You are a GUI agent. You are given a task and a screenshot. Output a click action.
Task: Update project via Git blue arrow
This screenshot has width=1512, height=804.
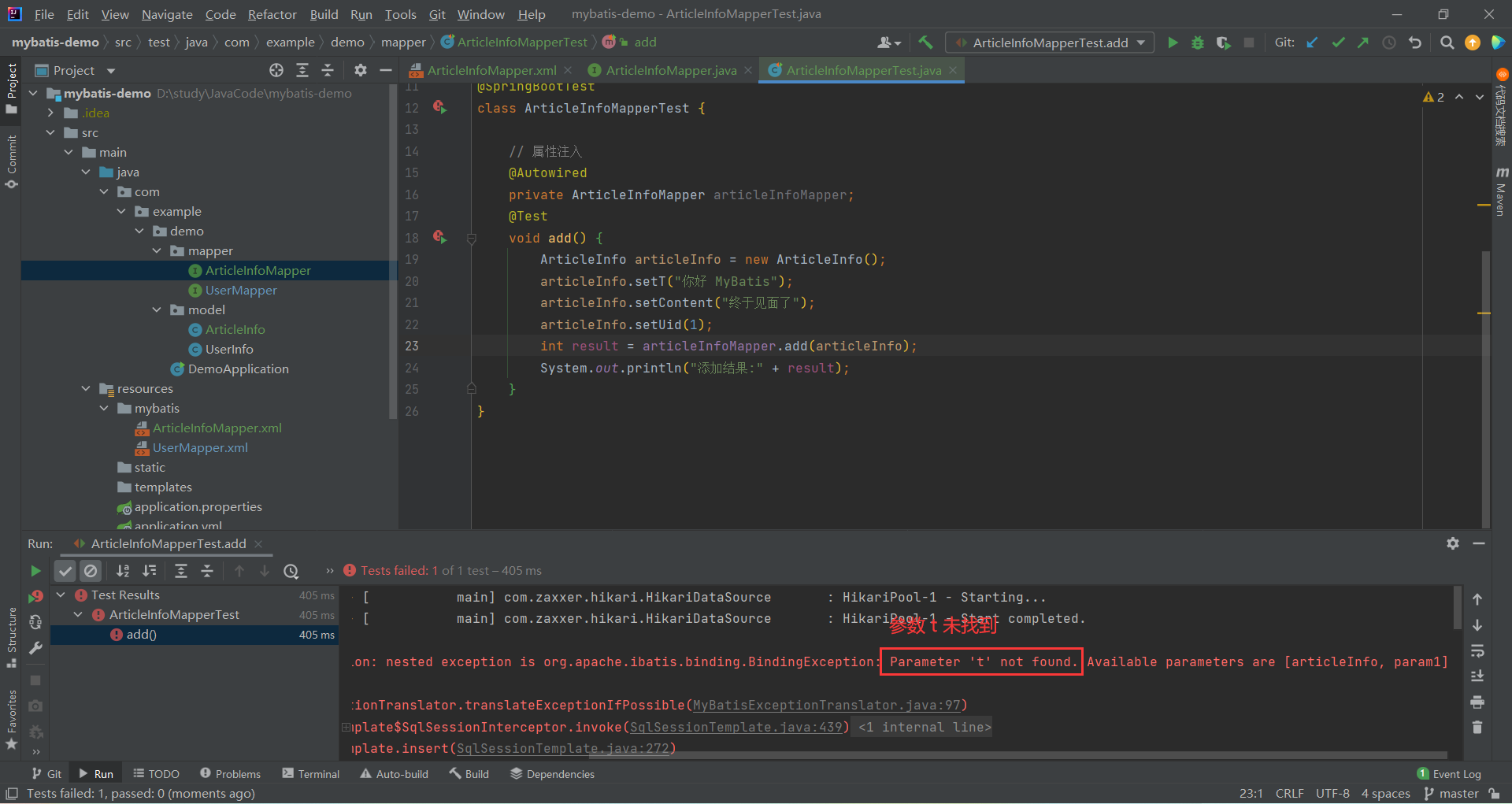pyautogui.click(x=1312, y=43)
